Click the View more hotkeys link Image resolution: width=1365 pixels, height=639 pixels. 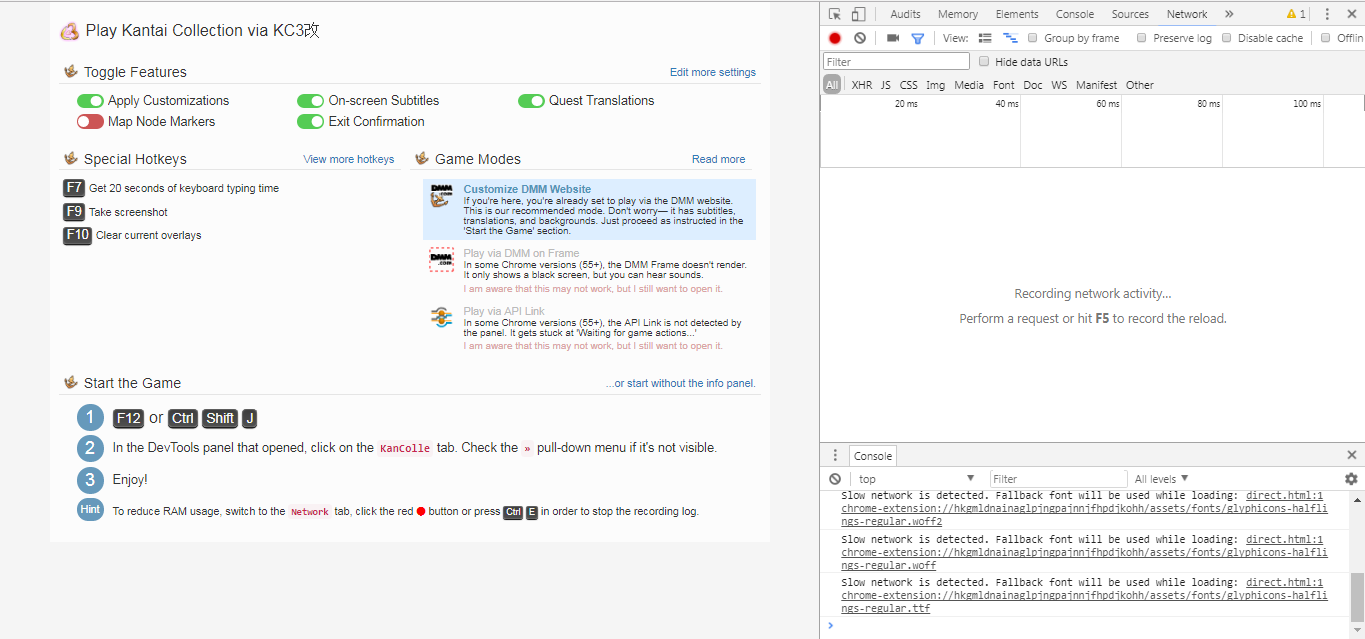(x=349, y=158)
